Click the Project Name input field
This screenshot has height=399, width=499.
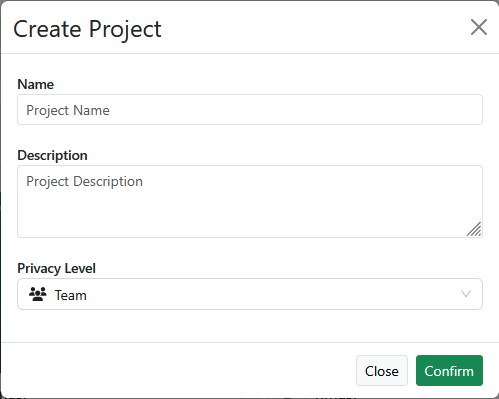(x=250, y=110)
